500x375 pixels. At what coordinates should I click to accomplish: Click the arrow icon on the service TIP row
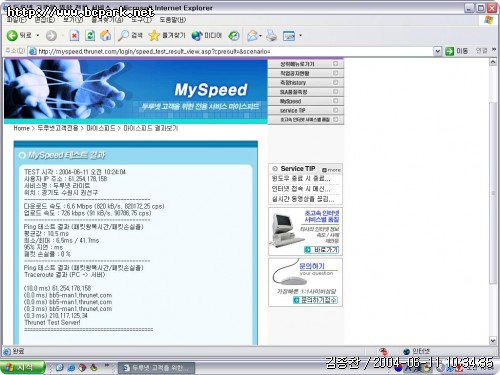click(335, 110)
